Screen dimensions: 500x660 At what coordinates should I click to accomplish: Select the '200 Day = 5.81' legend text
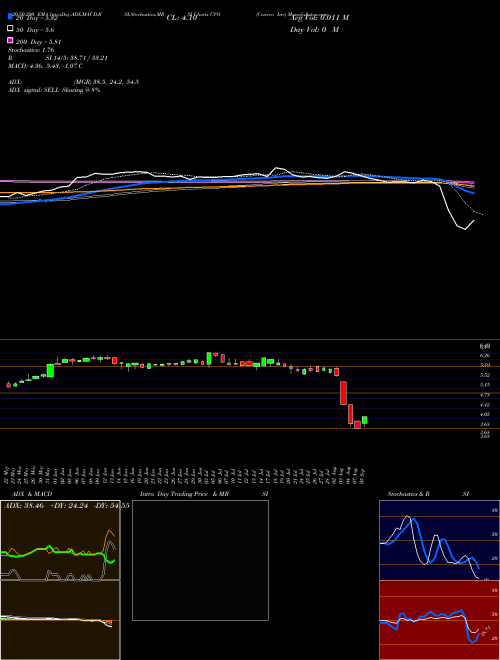tap(39, 42)
